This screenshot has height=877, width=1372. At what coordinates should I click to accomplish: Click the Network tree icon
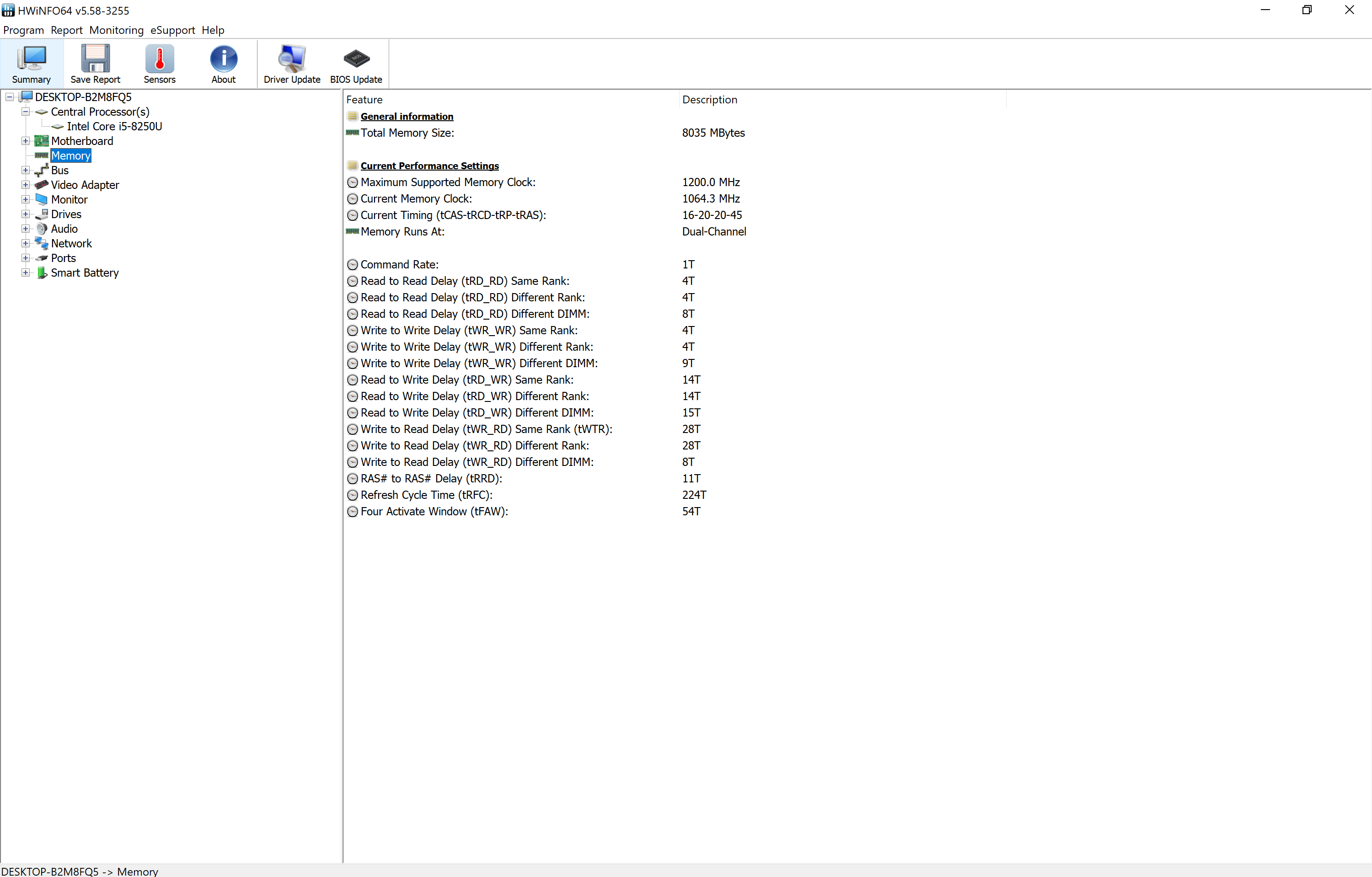[42, 243]
